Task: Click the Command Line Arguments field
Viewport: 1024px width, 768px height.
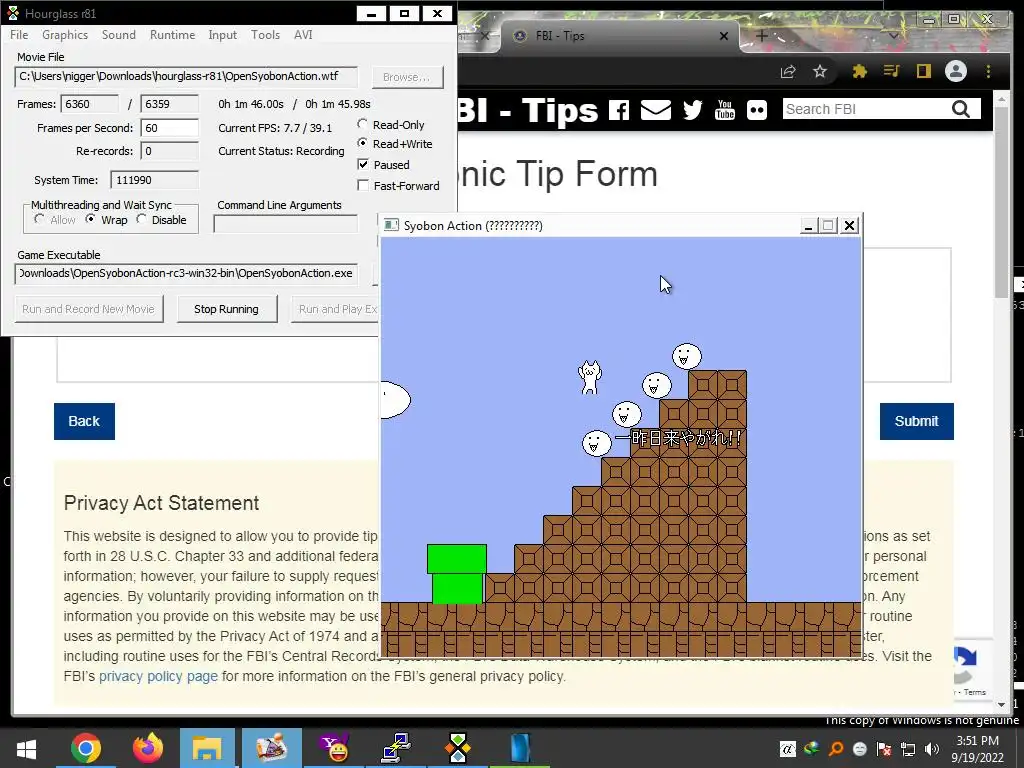Action: 285,223
